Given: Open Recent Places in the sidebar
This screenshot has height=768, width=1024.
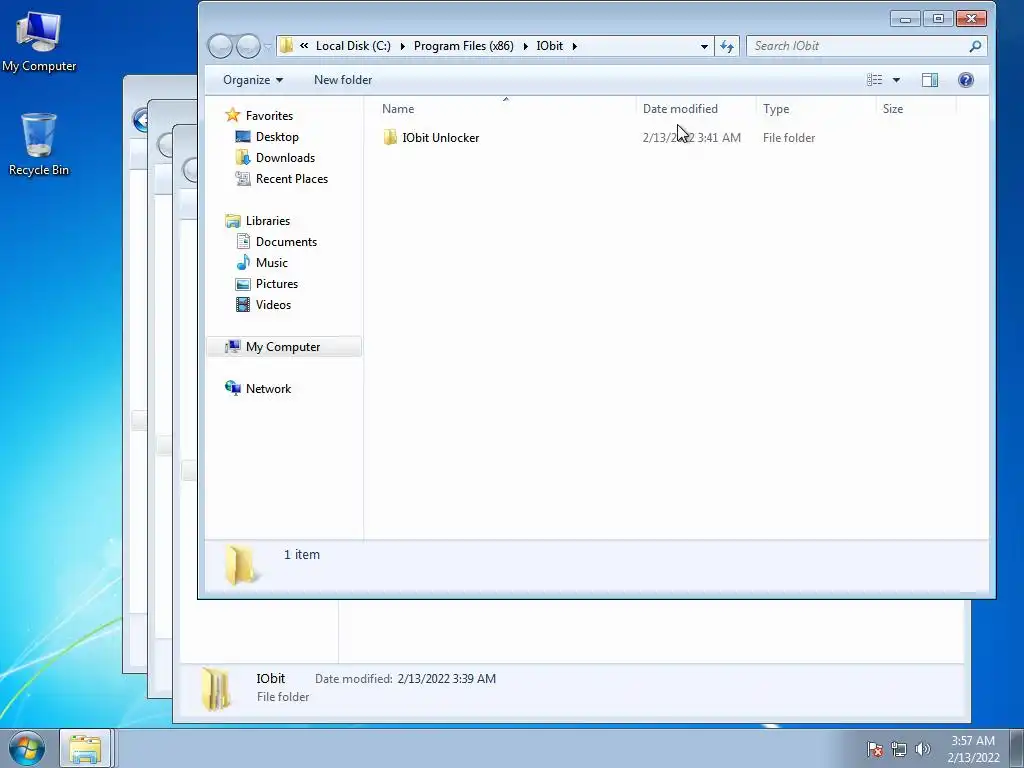Looking at the screenshot, I should (x=292, y=178).
